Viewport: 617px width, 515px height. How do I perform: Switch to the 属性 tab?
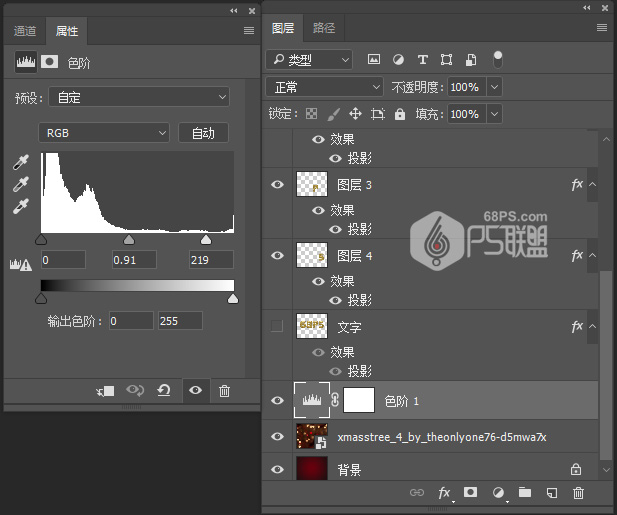pyautogui.click(x=67, y=31)
